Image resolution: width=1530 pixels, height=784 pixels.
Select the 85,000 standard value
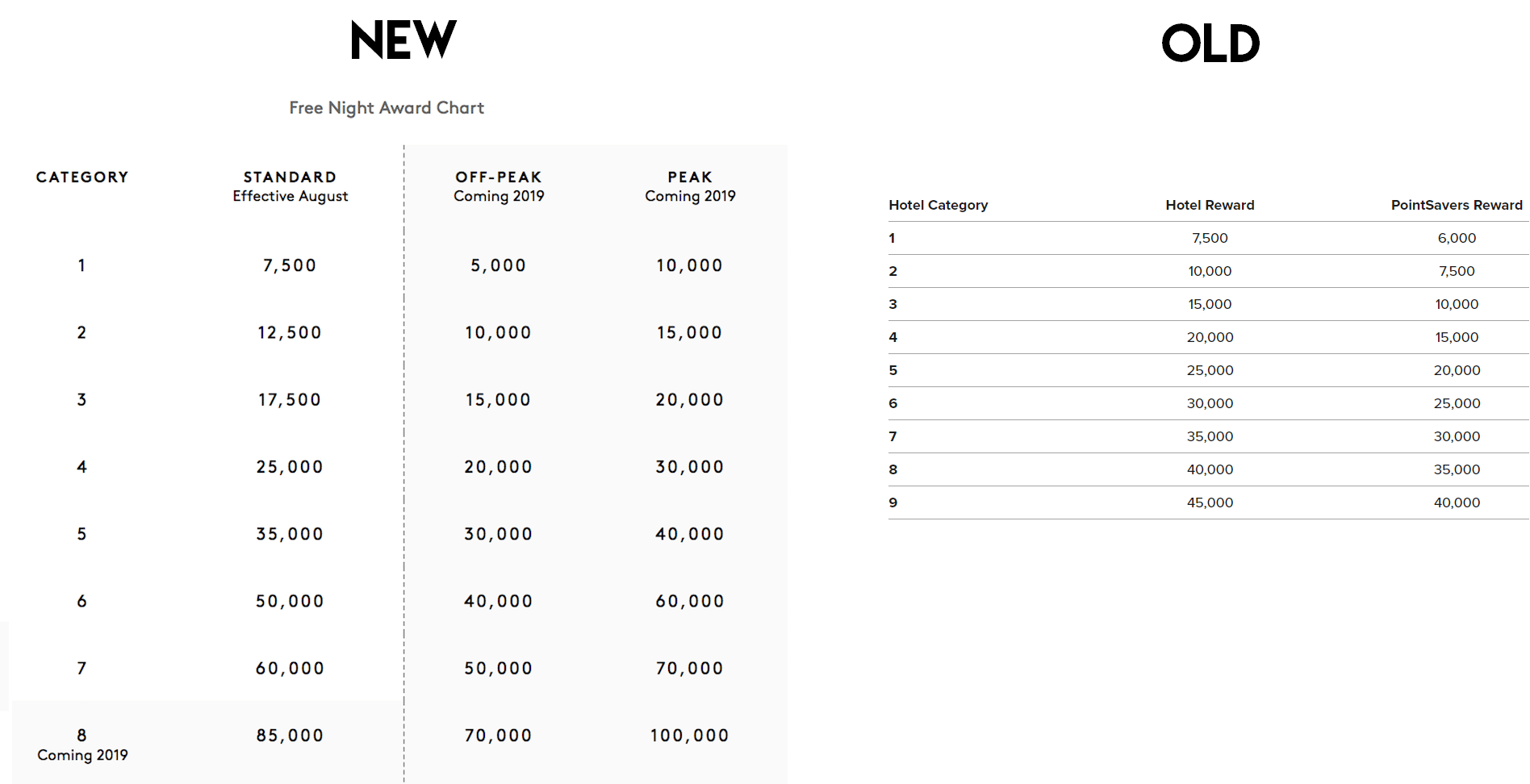coord(290,736)
